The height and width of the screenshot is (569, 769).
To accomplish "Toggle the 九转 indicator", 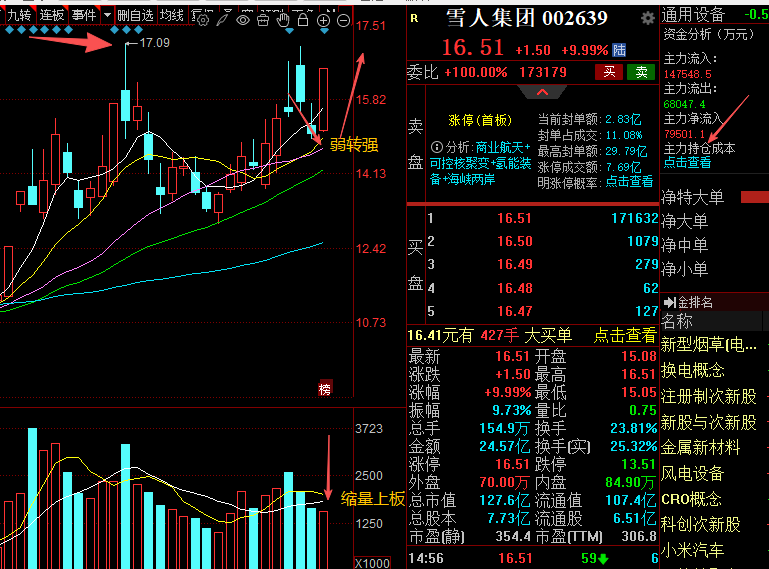I will pos(18,16).
